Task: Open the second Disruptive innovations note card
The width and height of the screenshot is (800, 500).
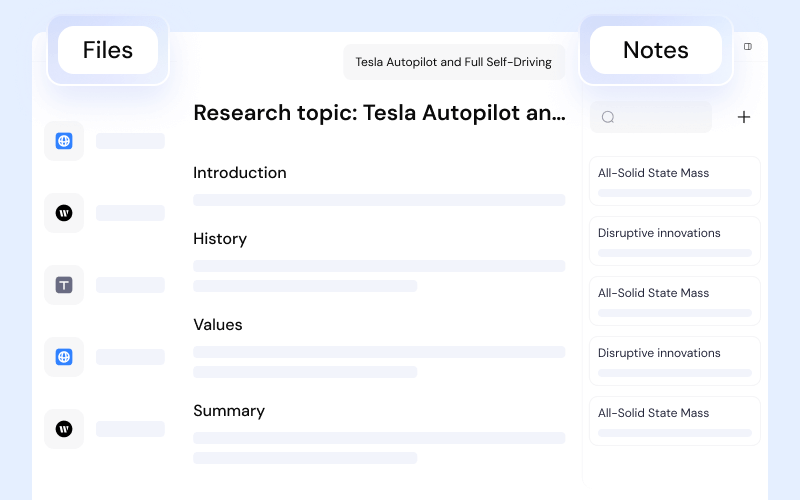Action: (674, 361)
